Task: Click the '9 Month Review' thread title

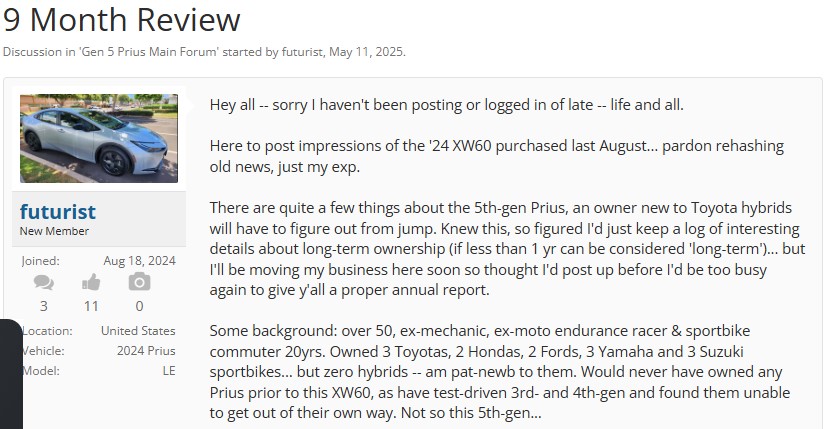Action: click(x=121, y=19)
